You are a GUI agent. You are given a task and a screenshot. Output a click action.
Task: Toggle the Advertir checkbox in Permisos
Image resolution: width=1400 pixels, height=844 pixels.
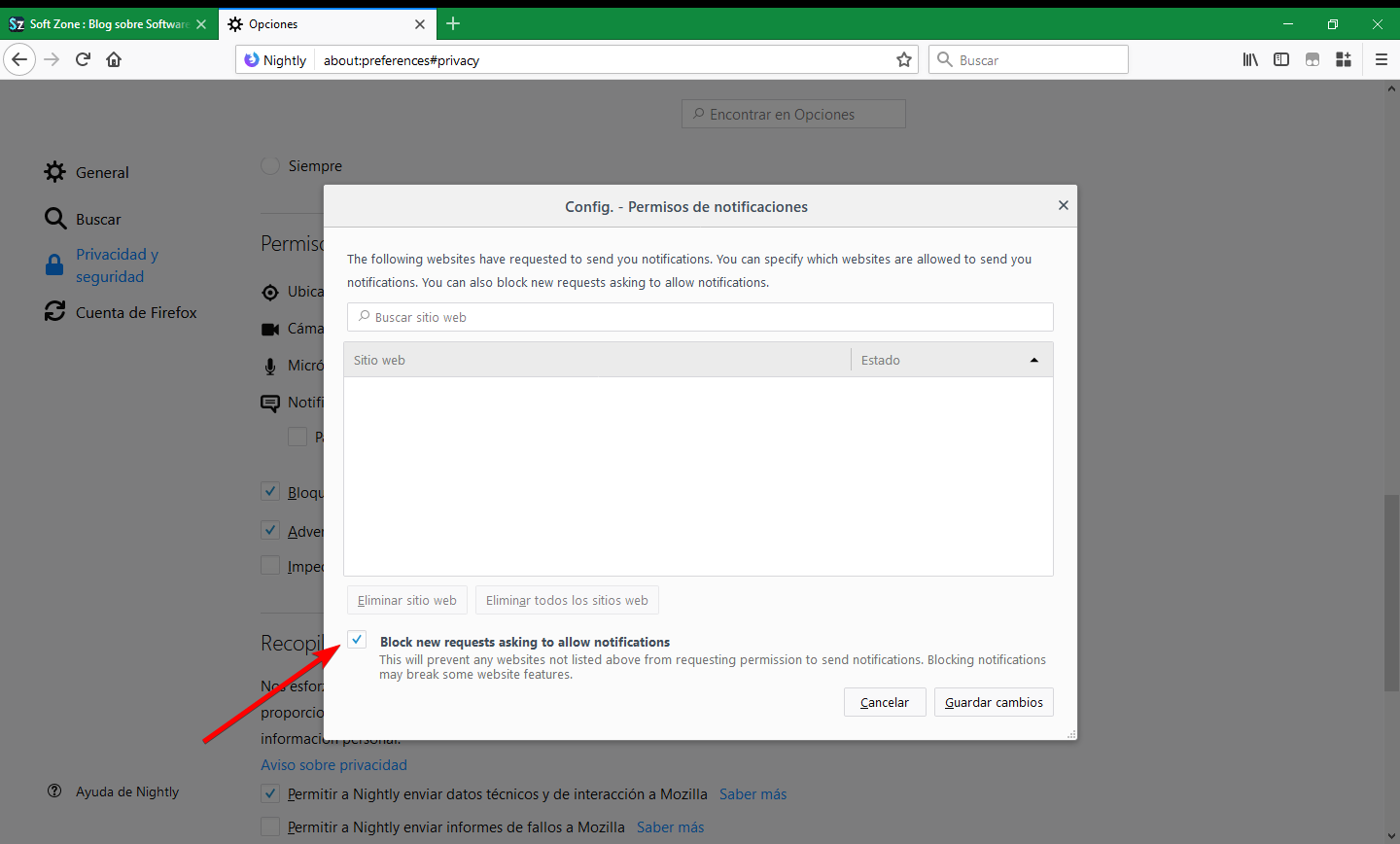pos(270,531)
